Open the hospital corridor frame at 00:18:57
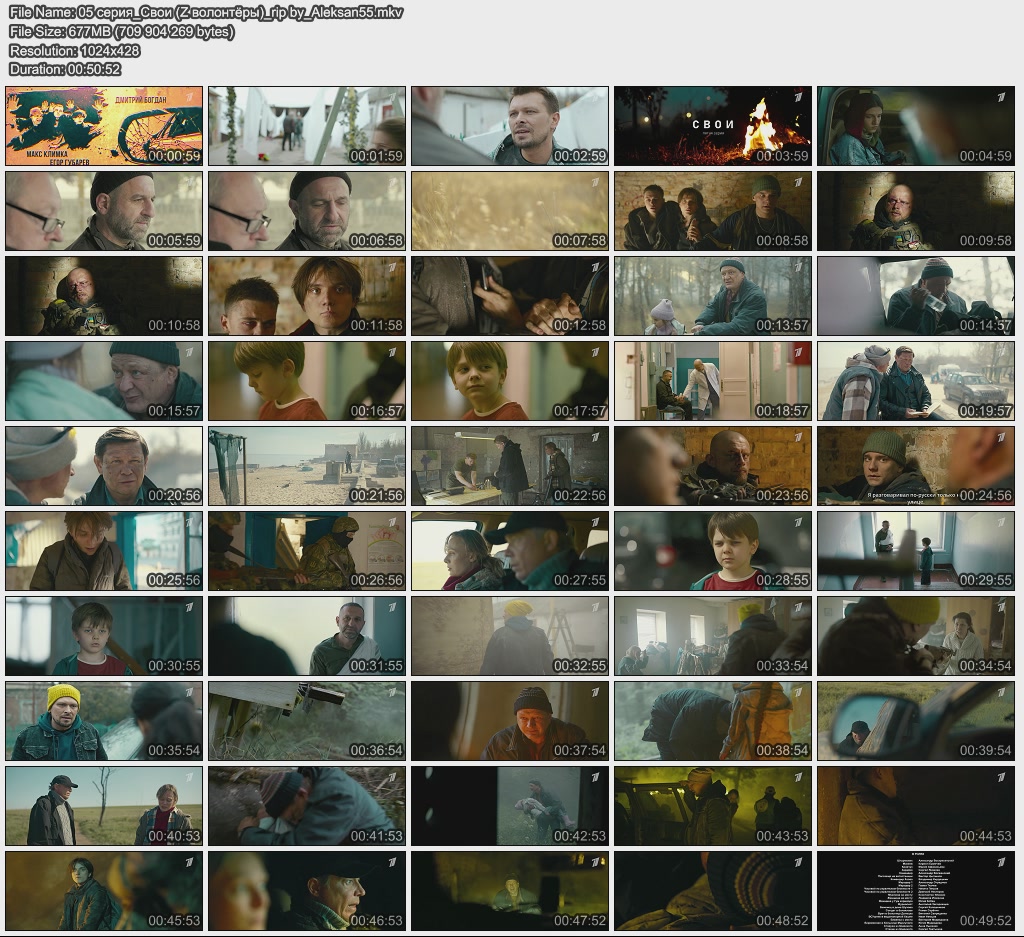This screenshot has height=937, width=1024. click(712, 381)
